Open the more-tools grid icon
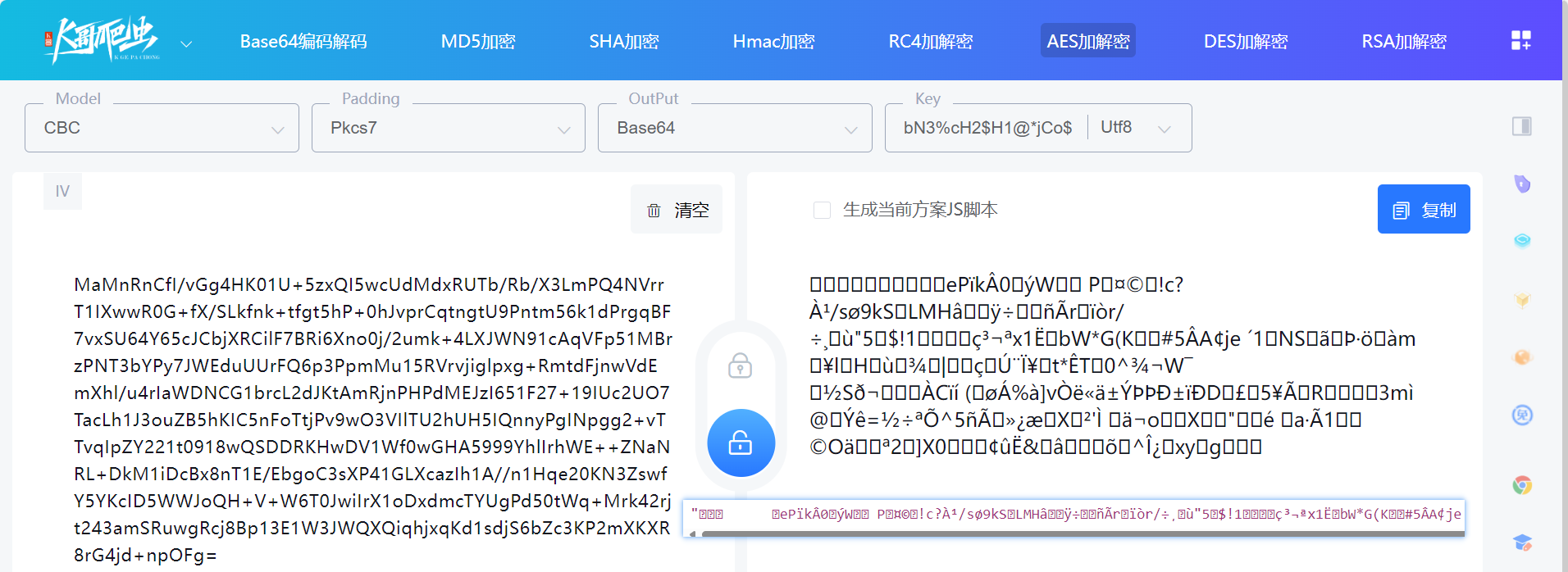 click(x=1521, y=40)
